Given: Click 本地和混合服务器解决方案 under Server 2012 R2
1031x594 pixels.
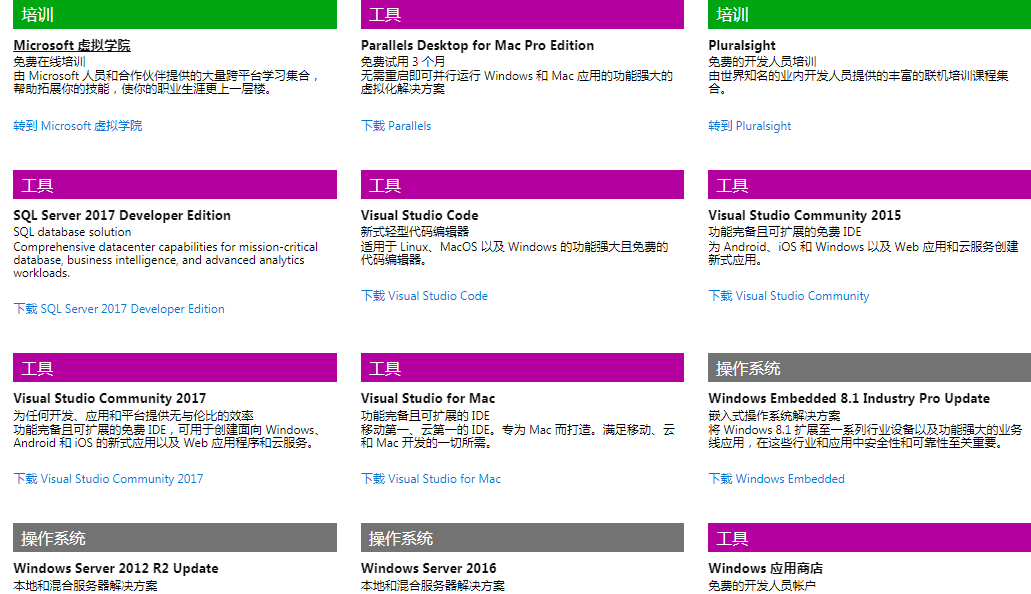Looking at the screenshot, I should click(x=85, y=585).
